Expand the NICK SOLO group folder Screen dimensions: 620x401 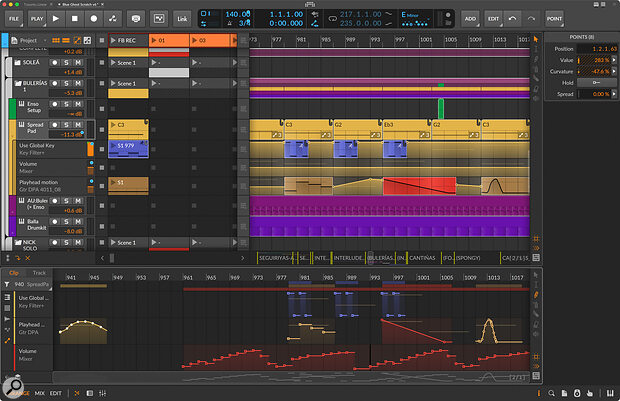[18, 242]
